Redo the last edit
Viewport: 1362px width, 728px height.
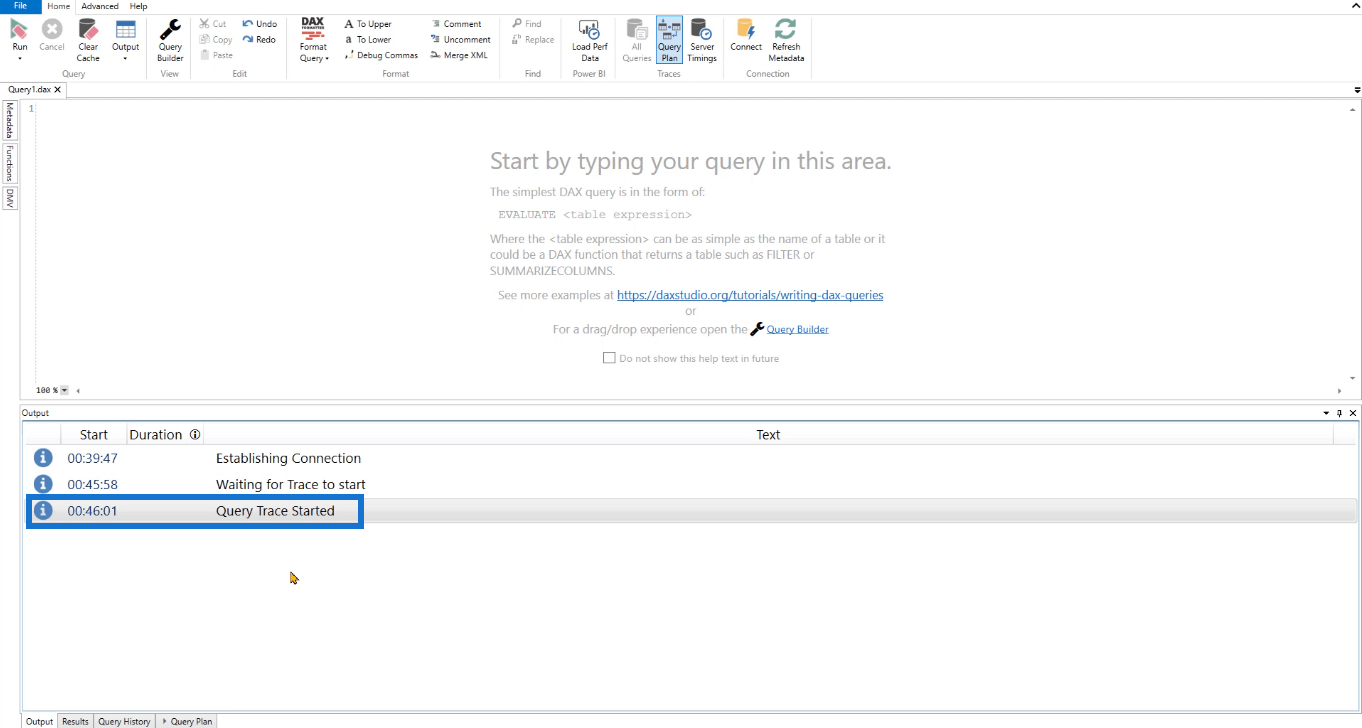tap(259, 40)
